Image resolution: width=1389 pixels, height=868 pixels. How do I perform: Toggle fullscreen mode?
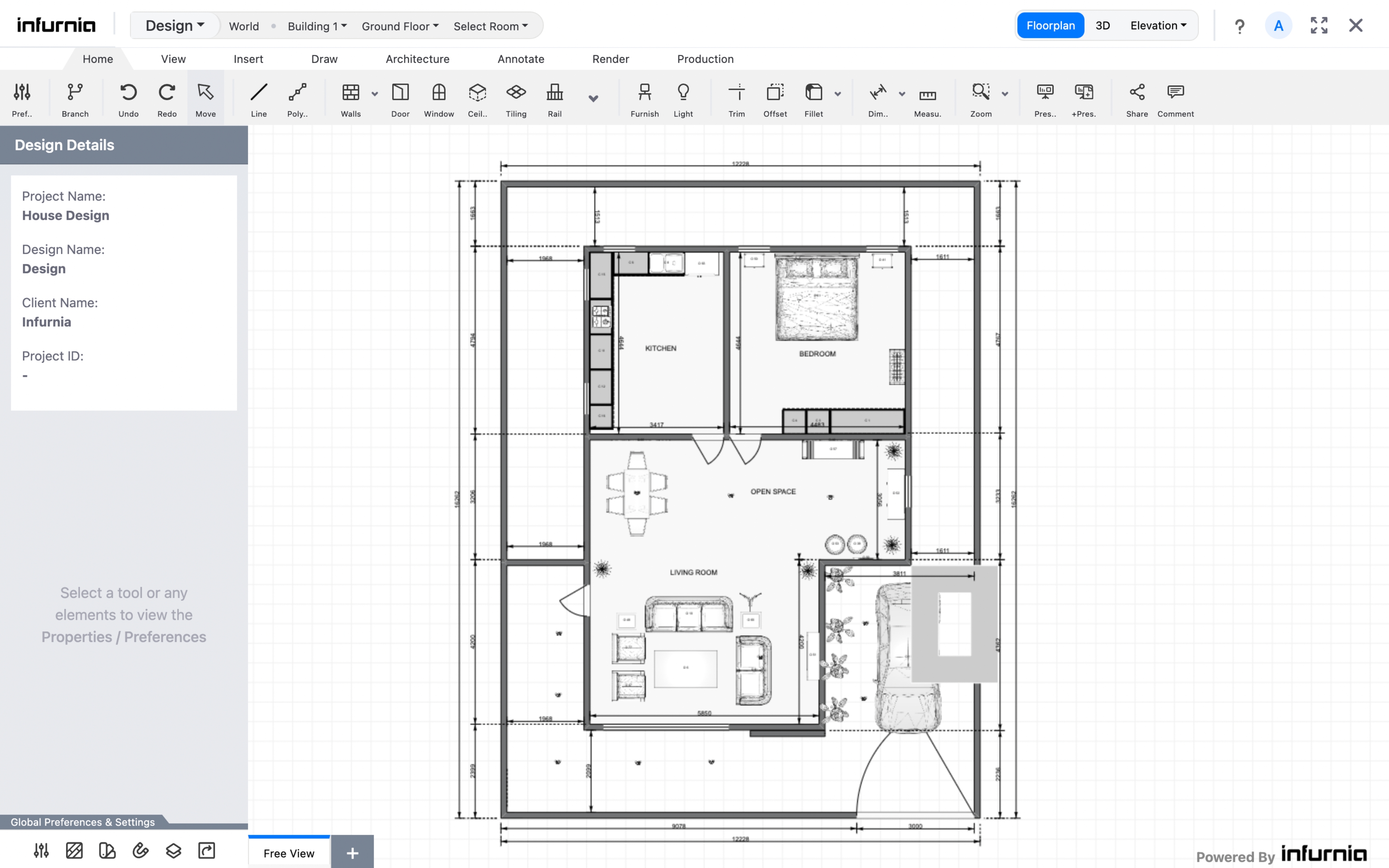tap(1318, 26)
